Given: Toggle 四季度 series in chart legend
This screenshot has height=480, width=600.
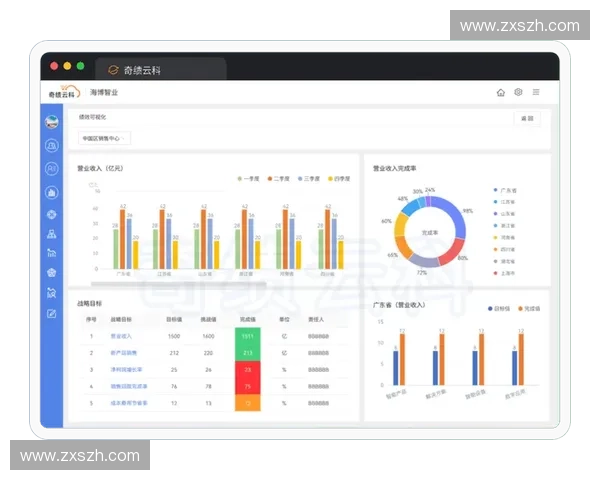Looking at the screenshot, I should 339,178.
